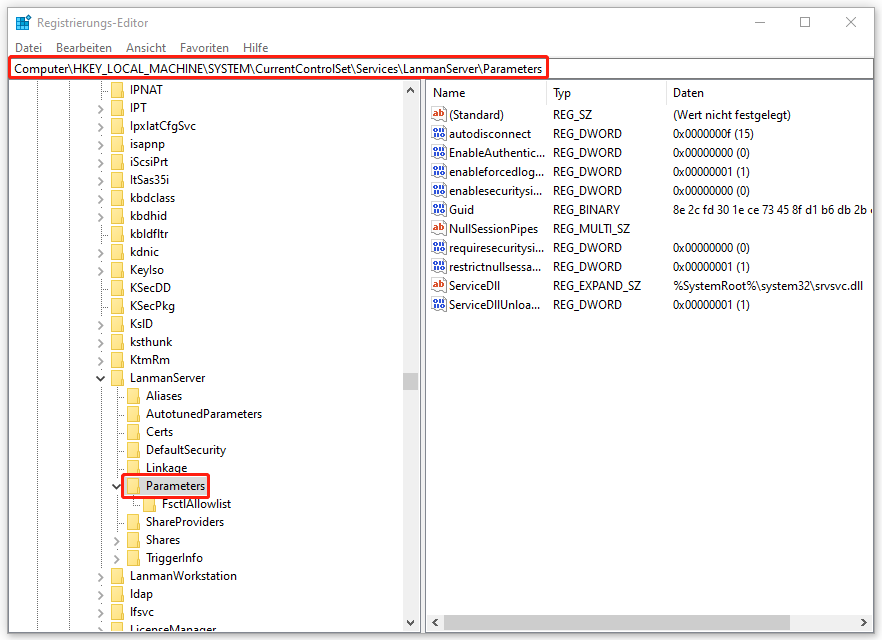Select the Linkage subkey
This screenshot has width=882, height=640.
(166, 468)
